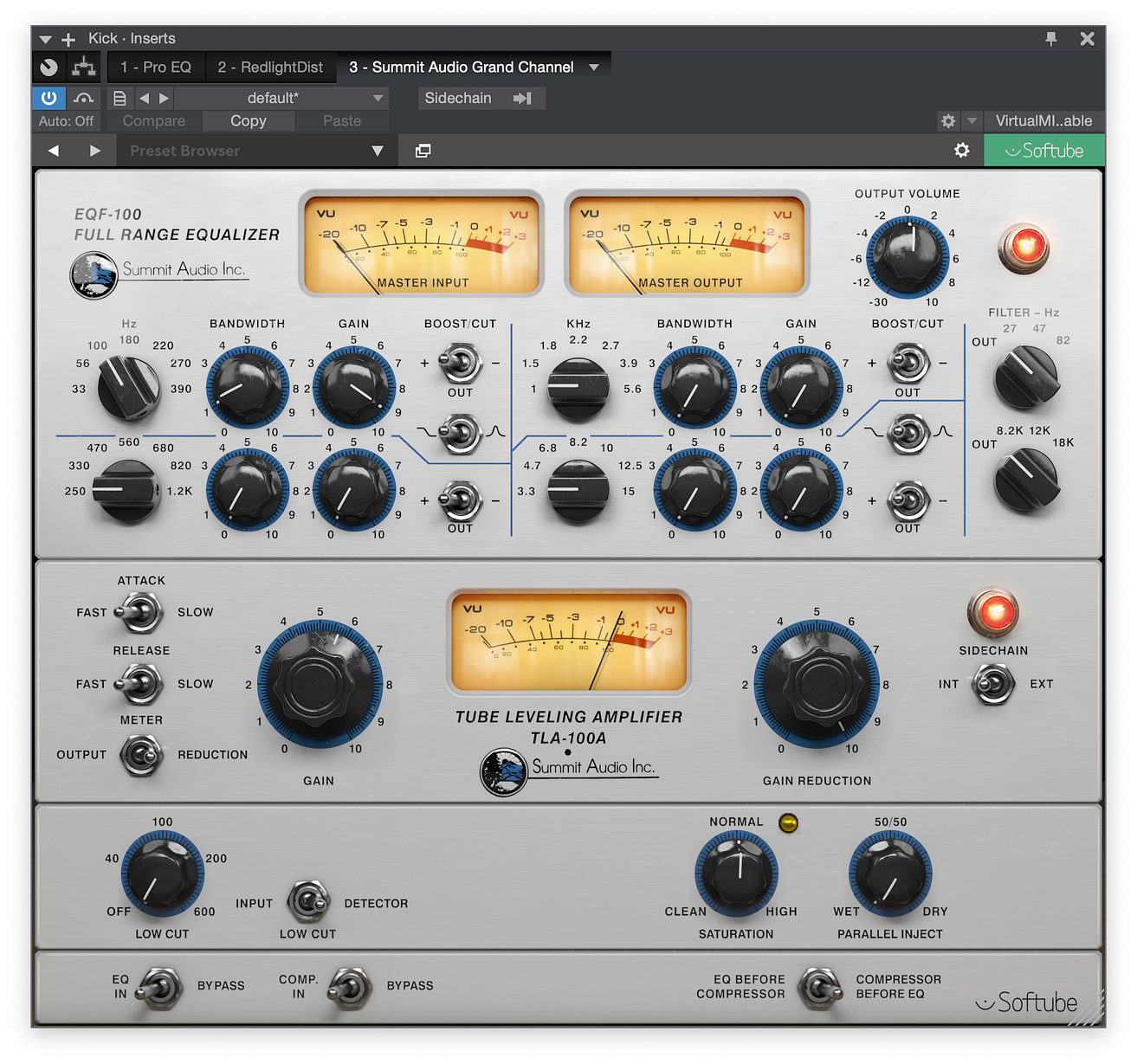Flip Input/Detector Low Cut switch
The height and width of the screenshot is (1064, 1137).
308,902
